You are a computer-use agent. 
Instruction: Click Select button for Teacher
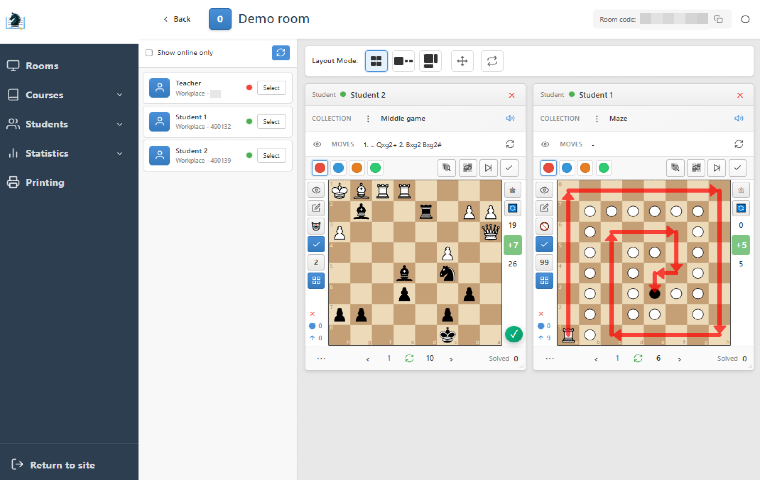(x=271, y=88)
